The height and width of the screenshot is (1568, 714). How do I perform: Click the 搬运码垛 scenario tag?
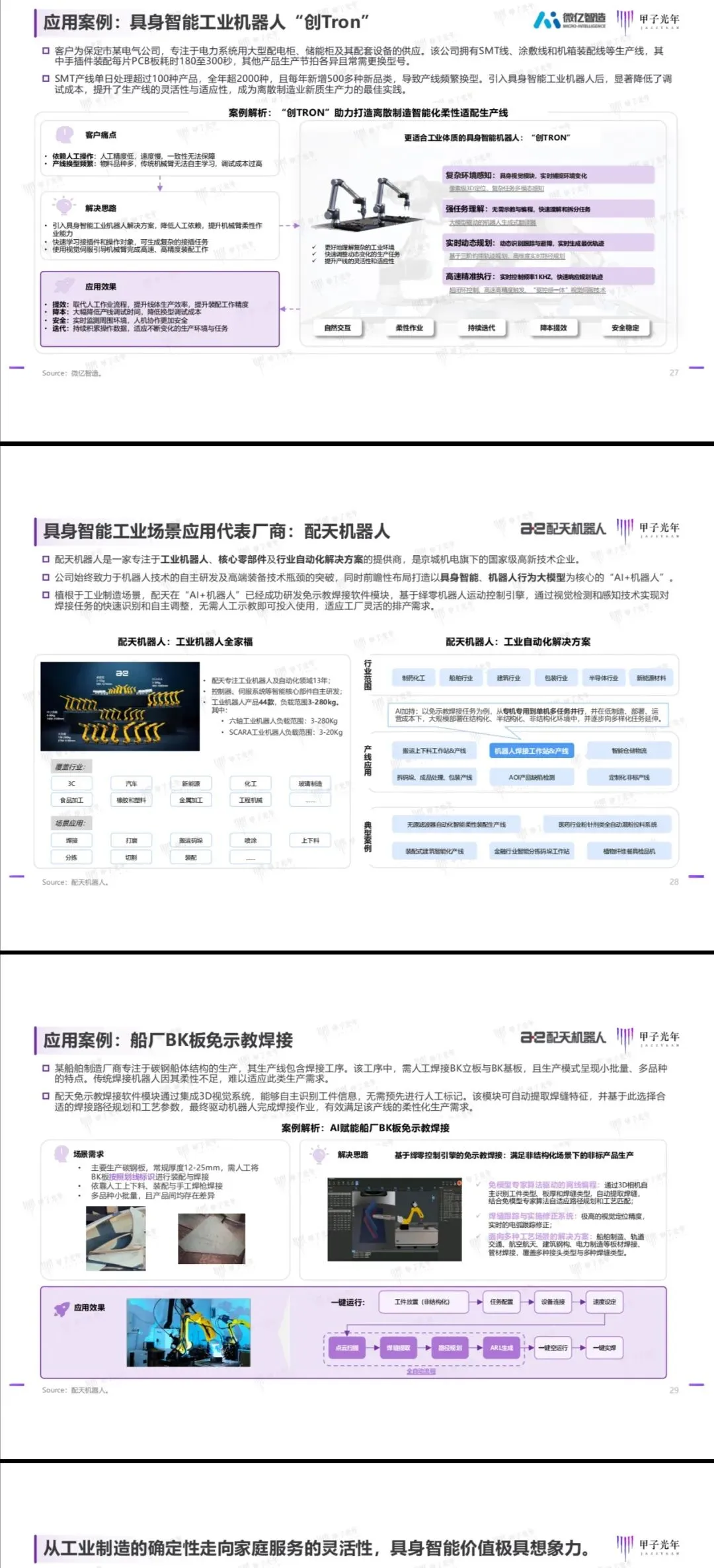191,840
